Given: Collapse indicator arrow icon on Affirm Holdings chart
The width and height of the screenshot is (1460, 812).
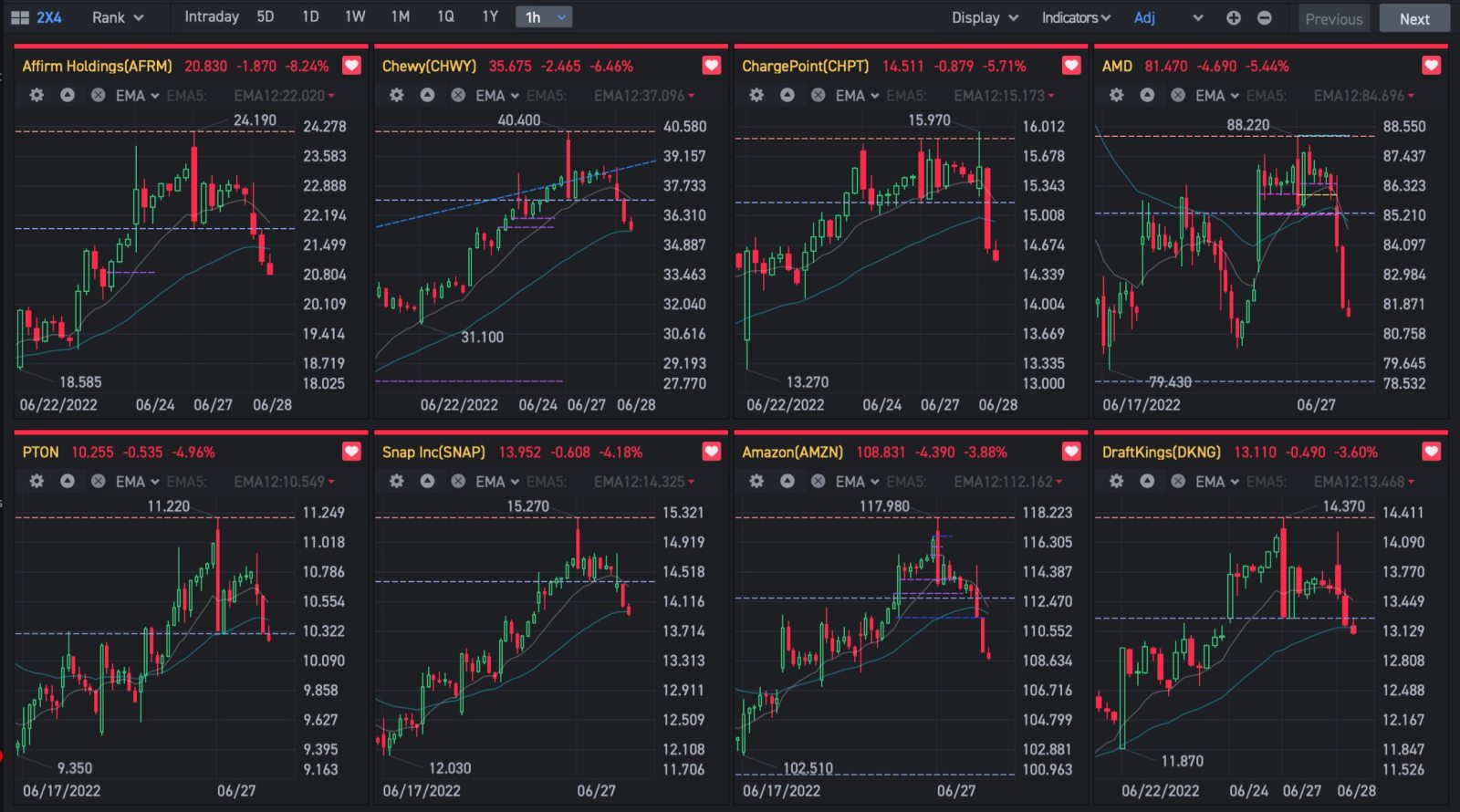Looking at the screenshot, I should pyautogui.click(x=68, y=95).
